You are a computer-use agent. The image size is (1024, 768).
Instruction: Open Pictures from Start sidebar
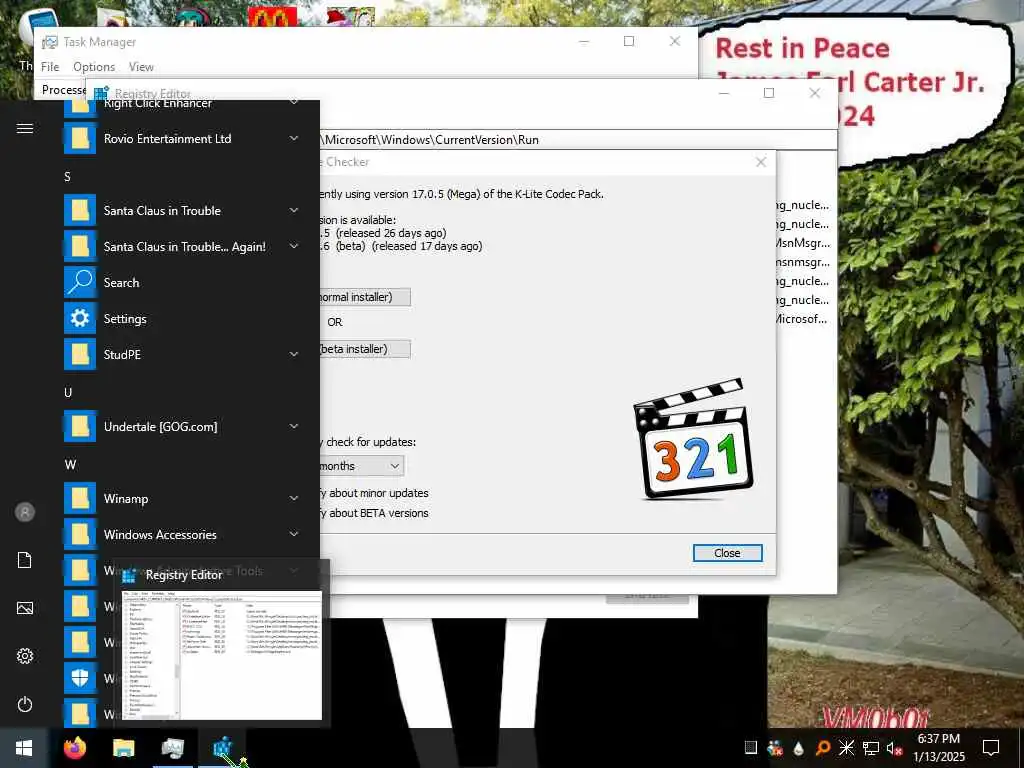(x=25, y=608)
